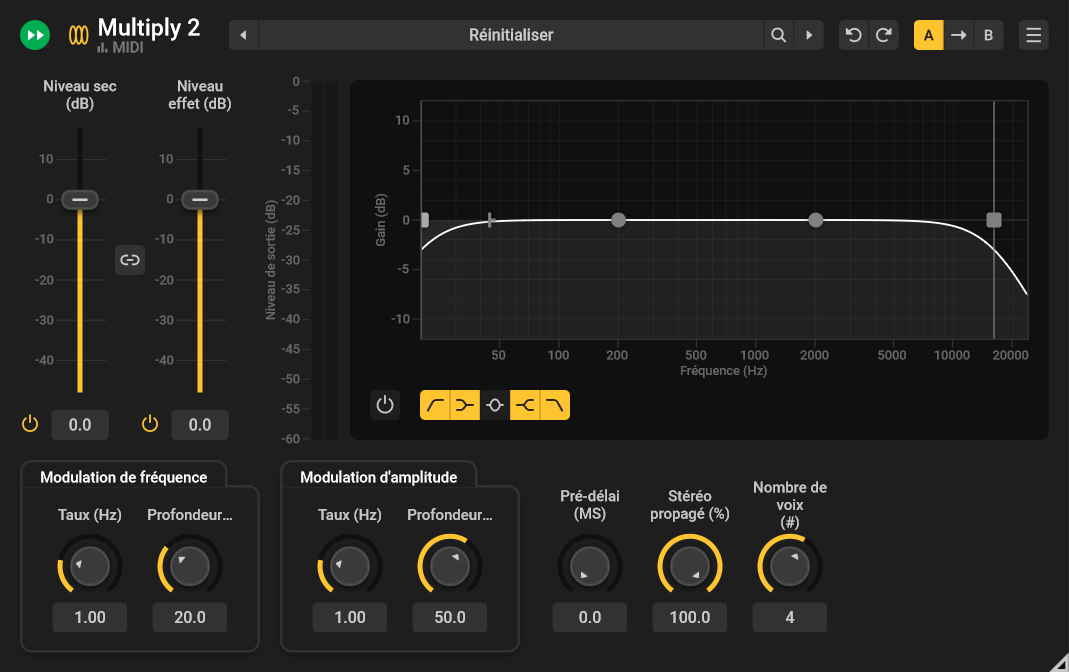Image resolution: width=1069 pixels, height=672 pixels.
Task: Go to previous preset arrow
Action: click(243, 35)
